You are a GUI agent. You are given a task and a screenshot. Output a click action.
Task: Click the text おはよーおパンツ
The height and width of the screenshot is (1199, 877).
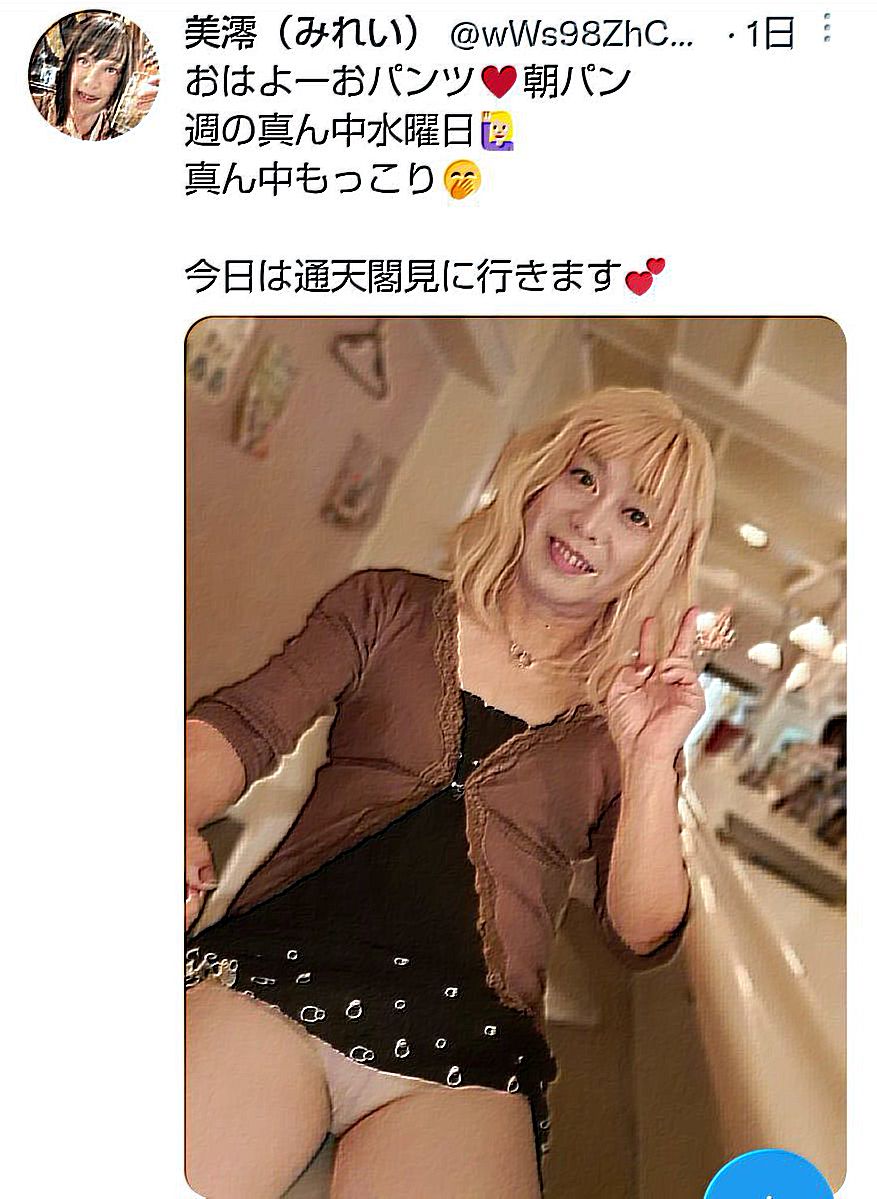click(333, 82)
